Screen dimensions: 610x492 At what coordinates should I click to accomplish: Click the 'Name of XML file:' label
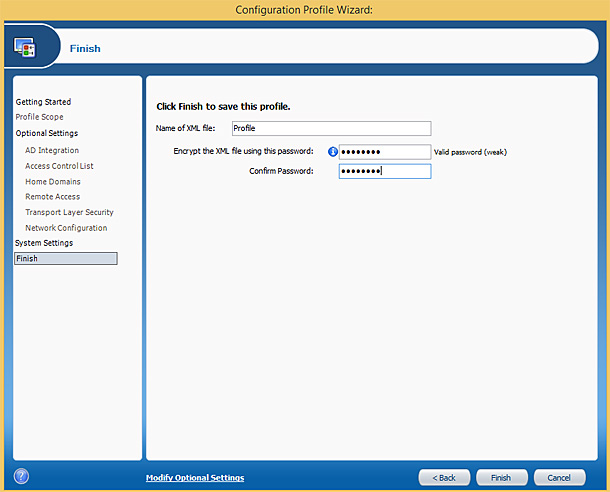click(x=186, y=128)
